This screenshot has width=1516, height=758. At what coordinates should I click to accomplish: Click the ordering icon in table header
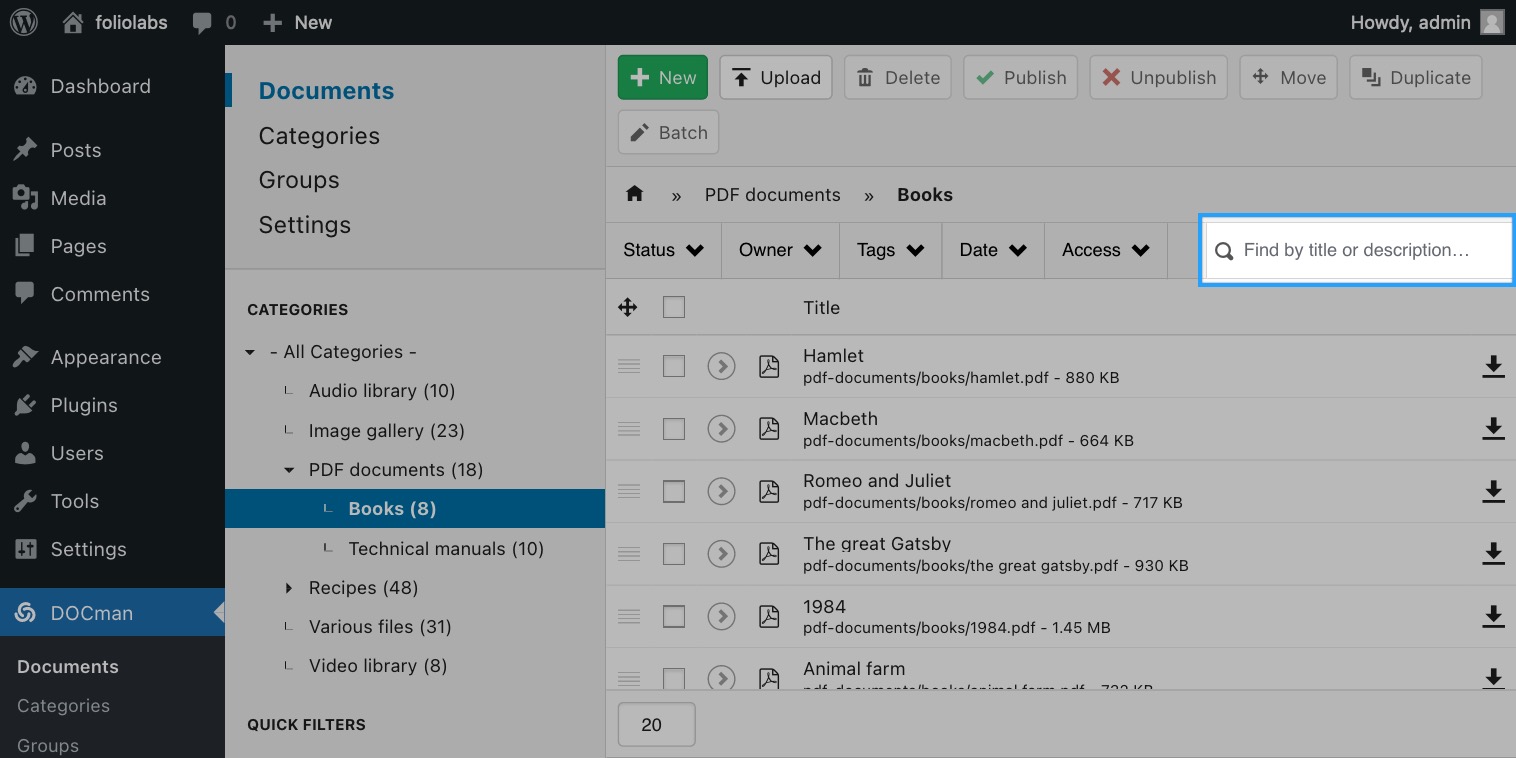pyautogui.click(x=628, y=307)
